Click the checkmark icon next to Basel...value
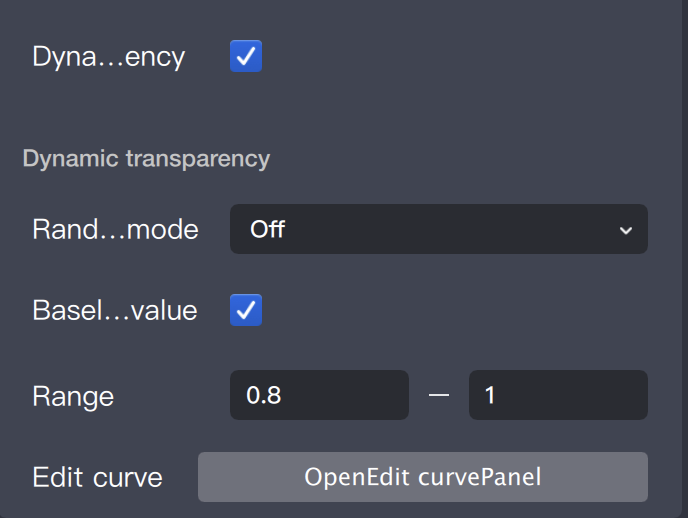This screenshot has width=688, height=518. [246, 310]
